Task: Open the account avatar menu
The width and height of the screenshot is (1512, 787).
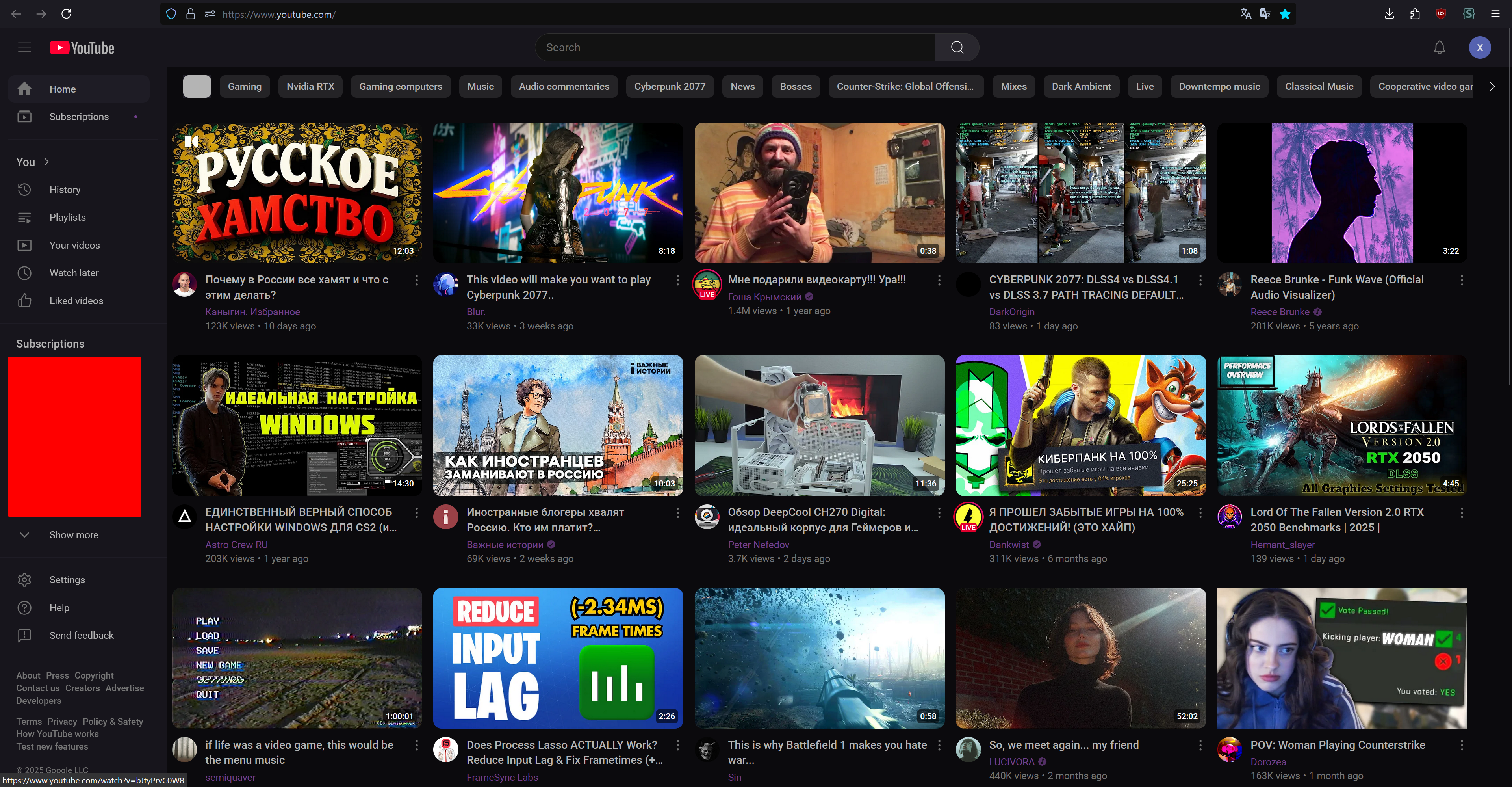Action: point(1480,48)
